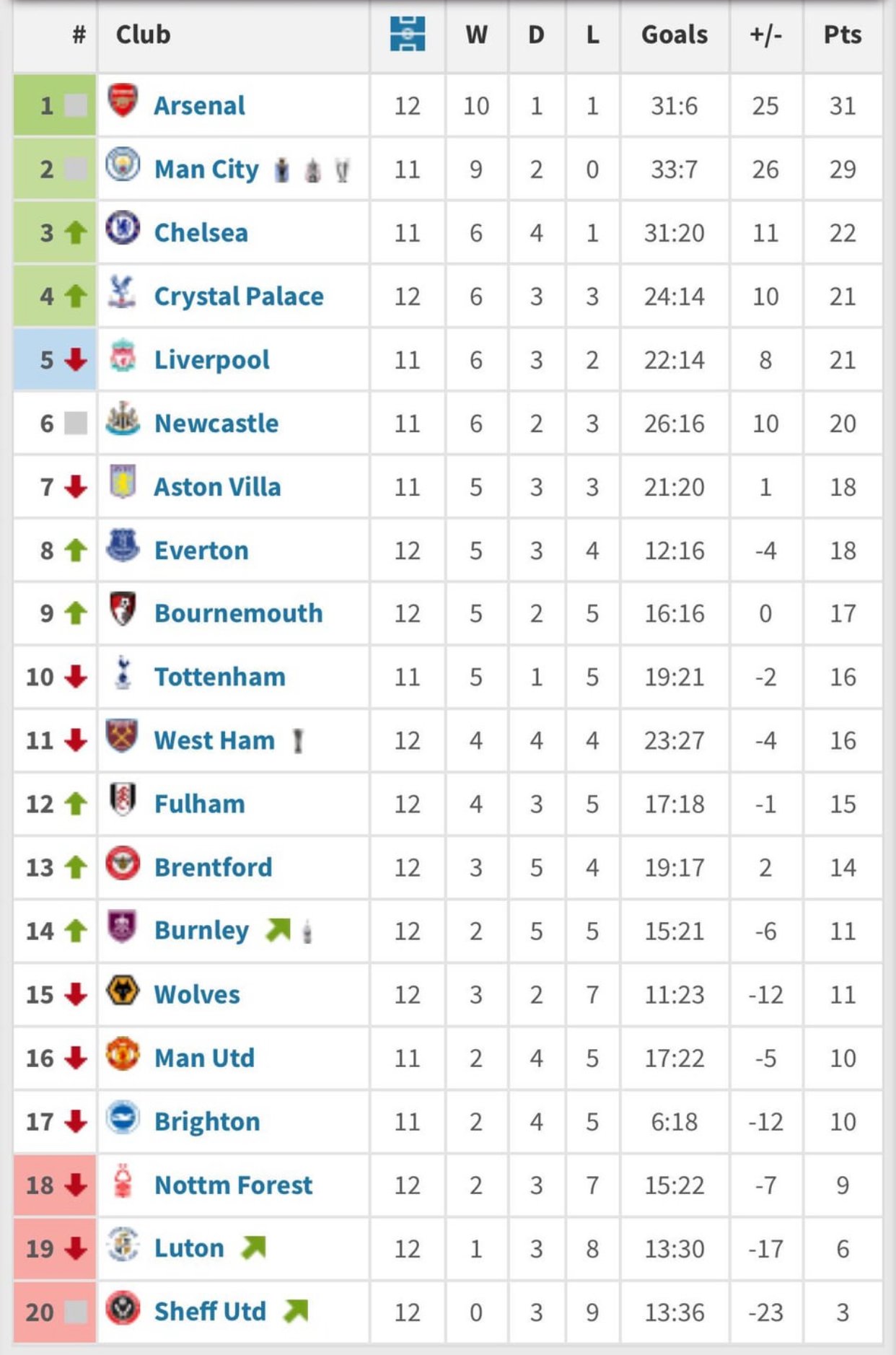Click the +/- goal difference header
This screenshot has width=896, height=1355.
tap(765, 35)
